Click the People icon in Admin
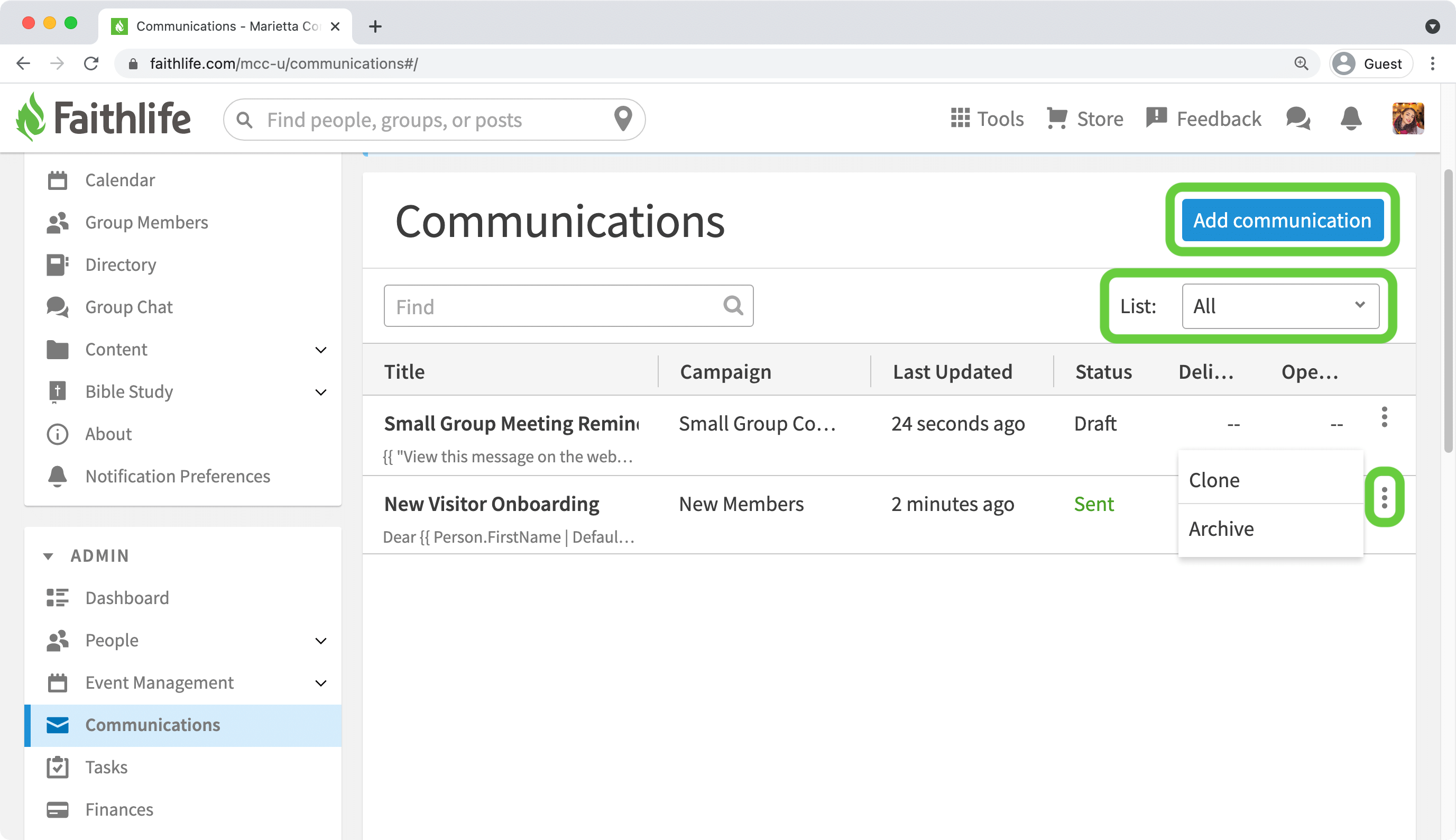Viewport: 1456px width, 840px height. click(x=57, y=641)
